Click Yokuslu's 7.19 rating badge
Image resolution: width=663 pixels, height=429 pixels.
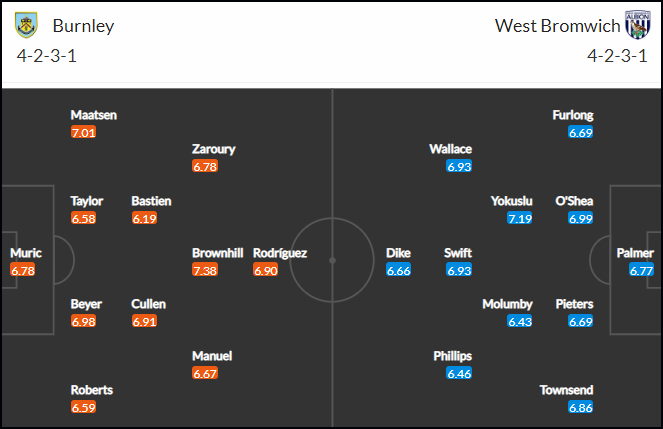click(x=520, y=219)
